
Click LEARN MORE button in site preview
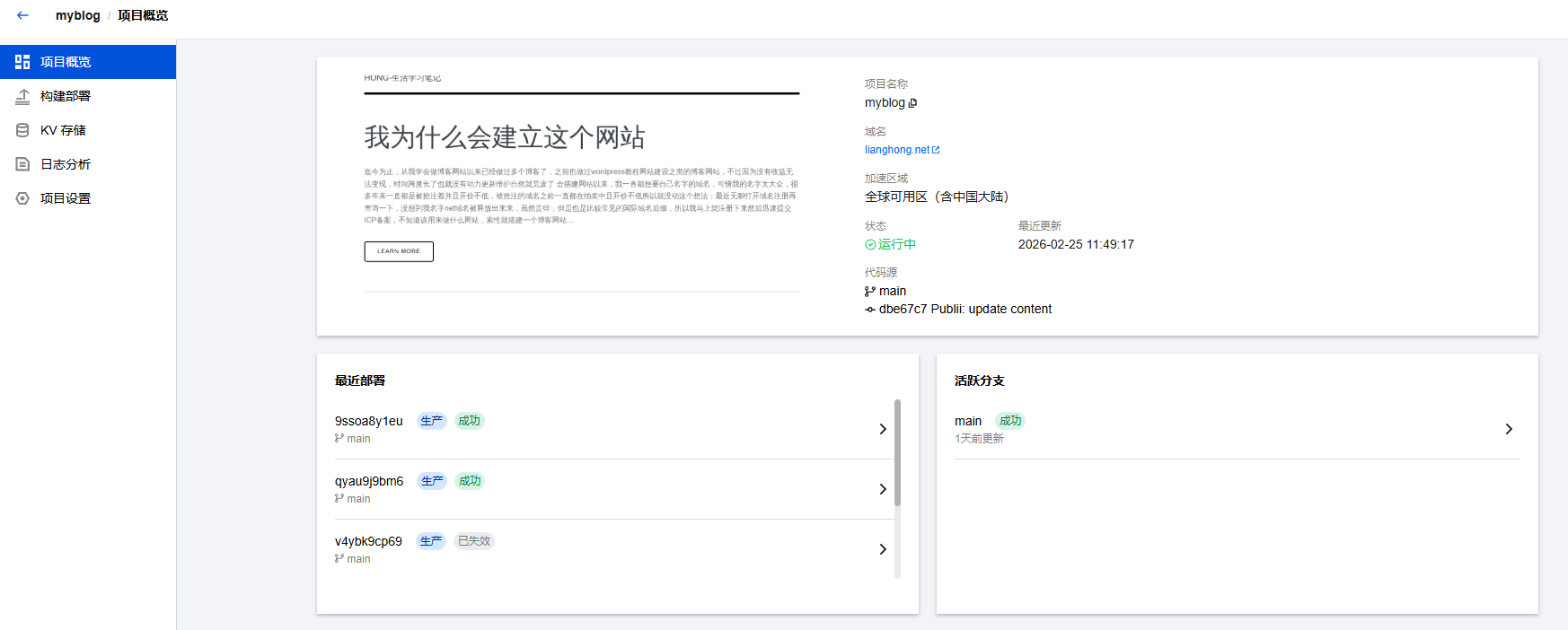[x=399, y=251]
